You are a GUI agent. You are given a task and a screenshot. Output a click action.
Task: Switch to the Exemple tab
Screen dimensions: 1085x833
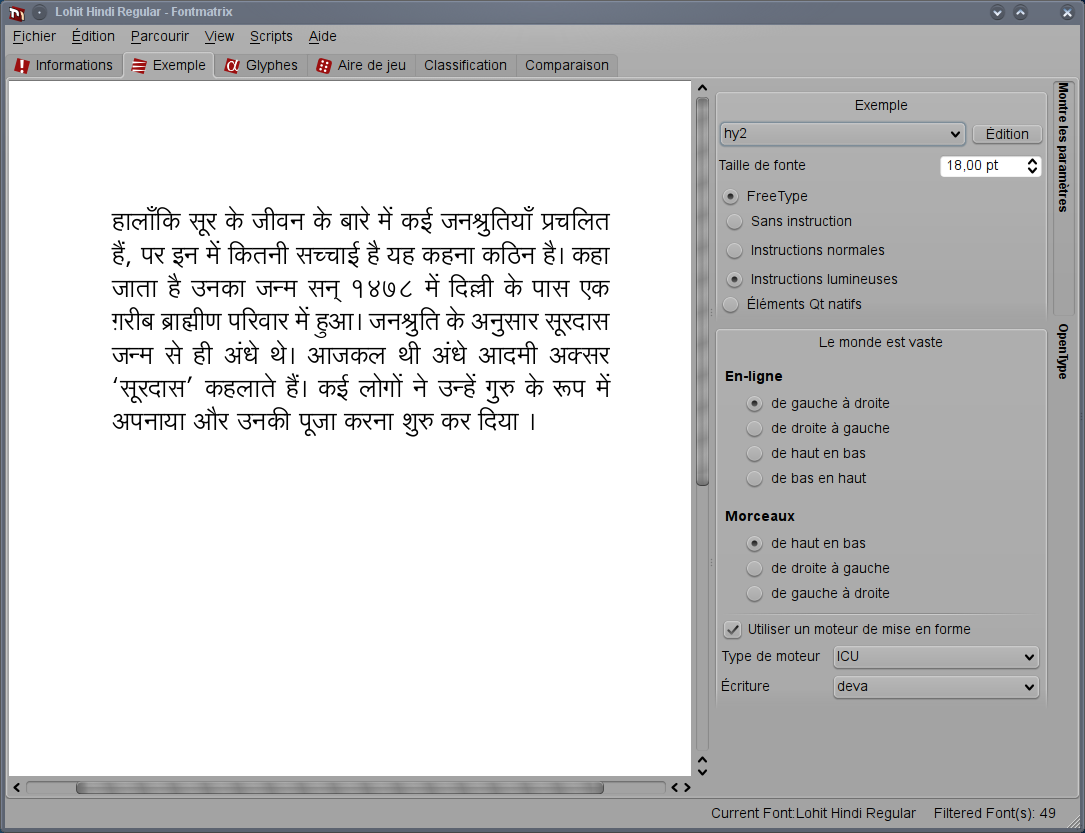coord(169,65)
